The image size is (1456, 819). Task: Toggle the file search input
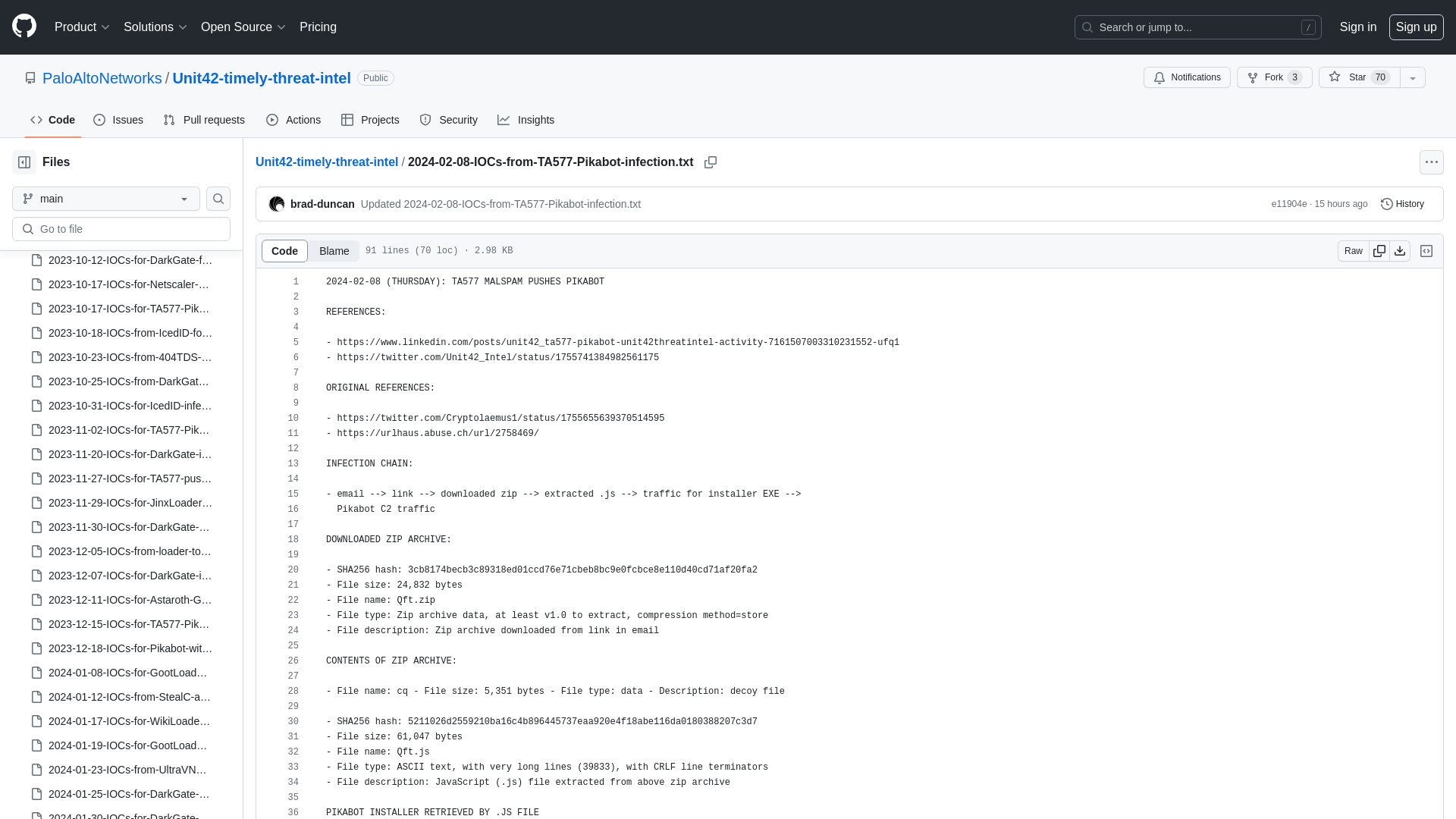coord(218,199)
